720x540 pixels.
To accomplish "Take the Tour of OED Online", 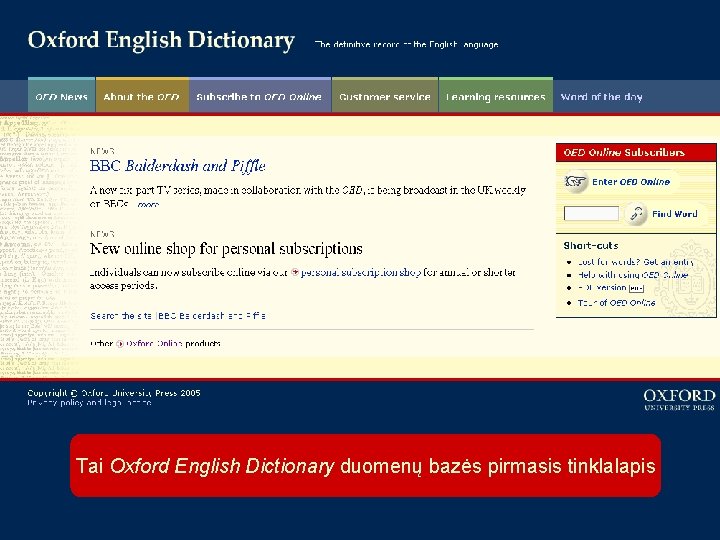I will [x=616, y=303].
